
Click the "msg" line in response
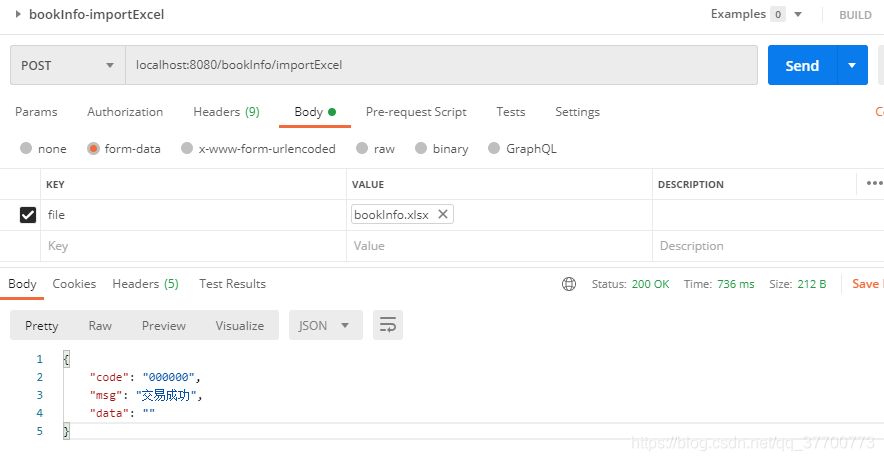tap(146, 395)
